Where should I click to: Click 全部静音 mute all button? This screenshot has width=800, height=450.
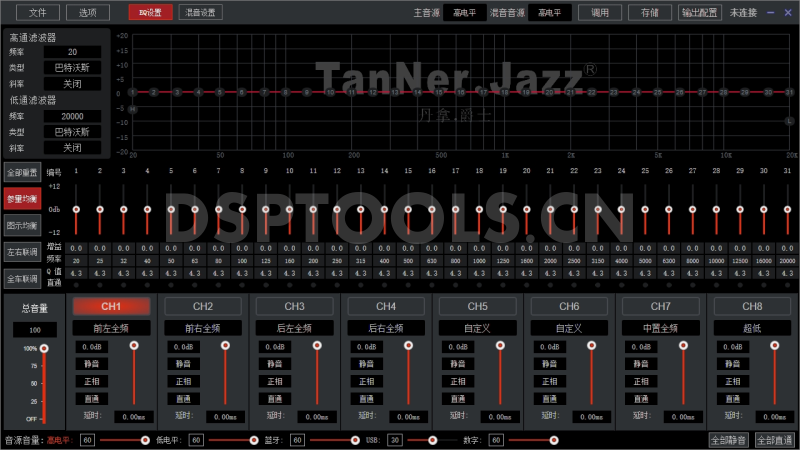point(728,440)
